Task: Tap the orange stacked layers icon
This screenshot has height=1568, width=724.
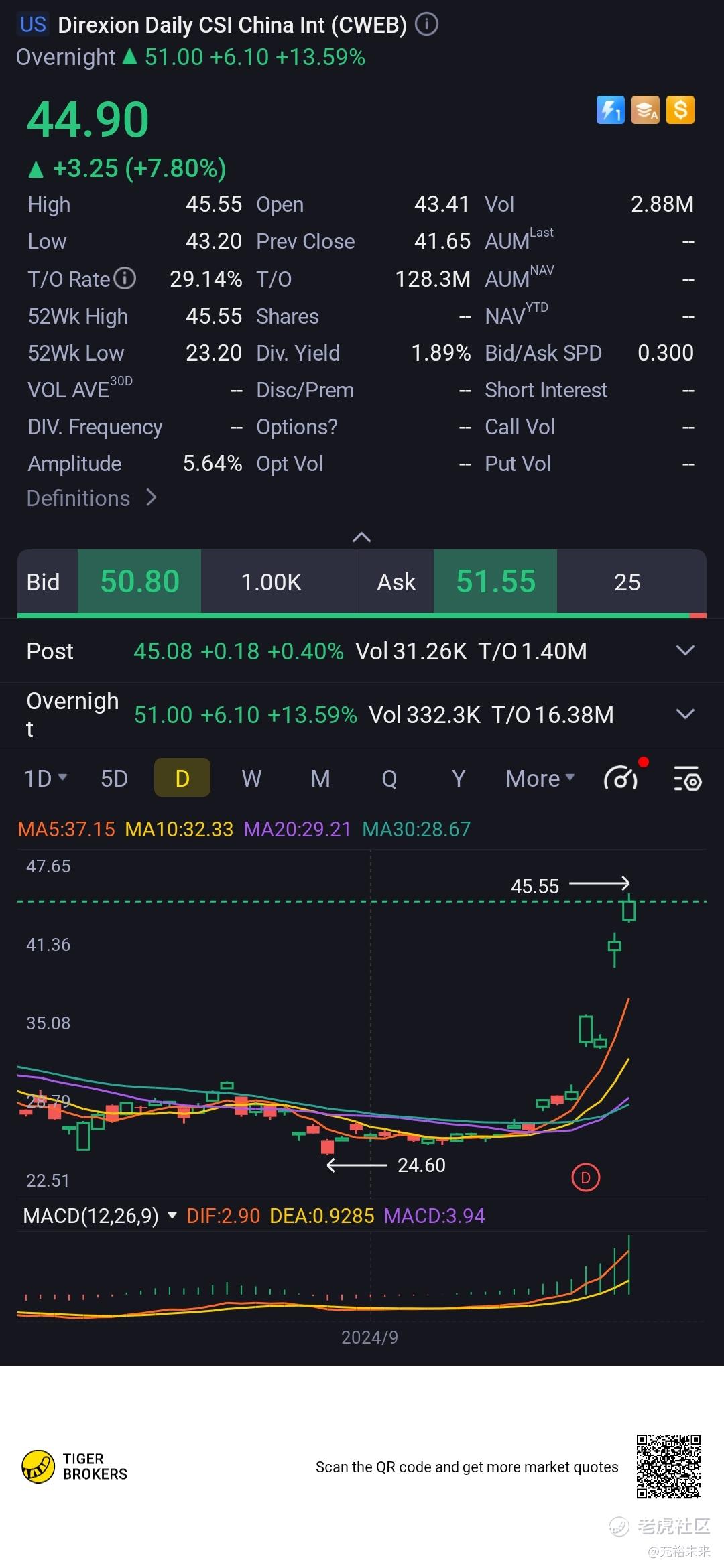Action: (646, 110)
